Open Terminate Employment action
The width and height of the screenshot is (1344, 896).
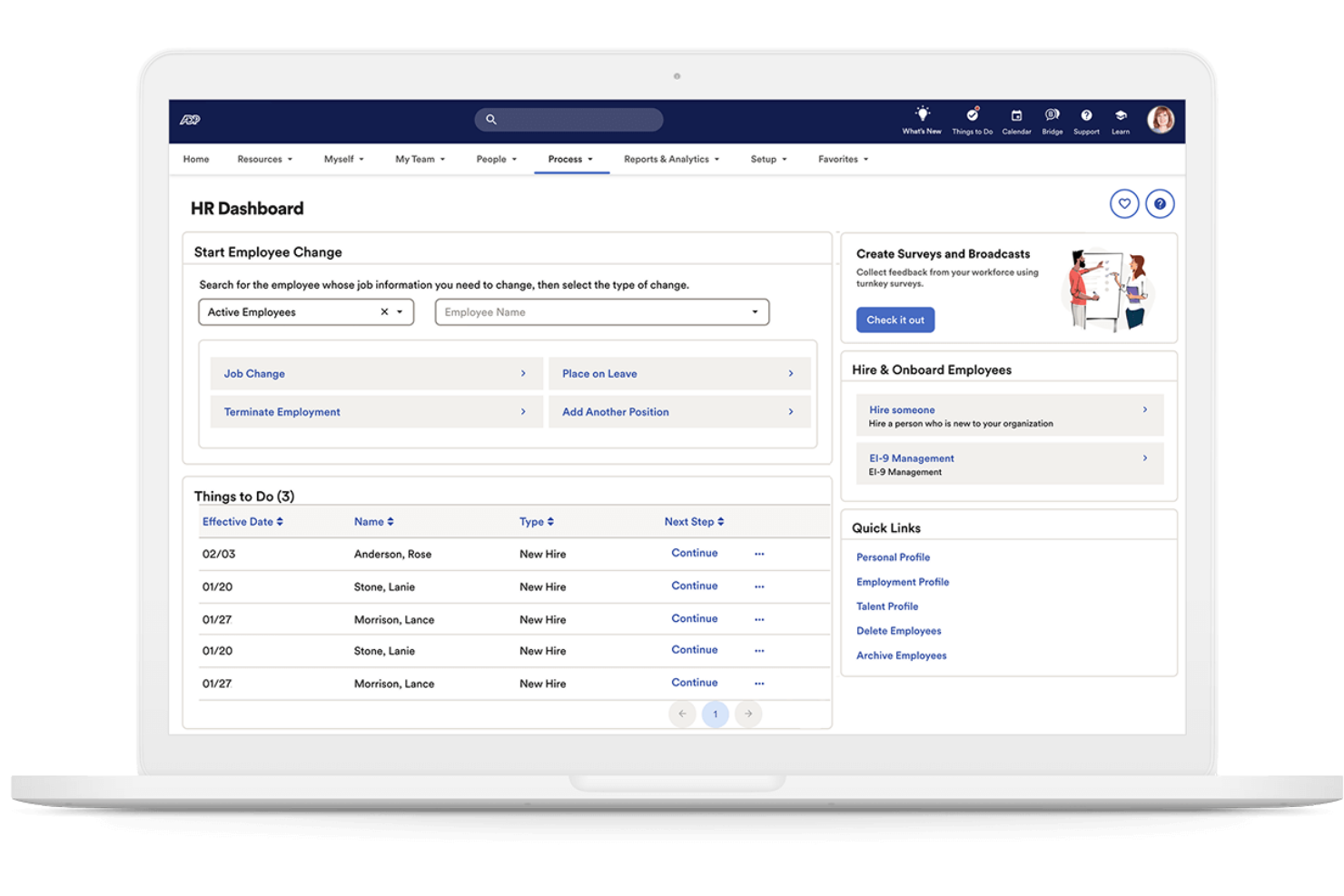click(x=282, y=411)
